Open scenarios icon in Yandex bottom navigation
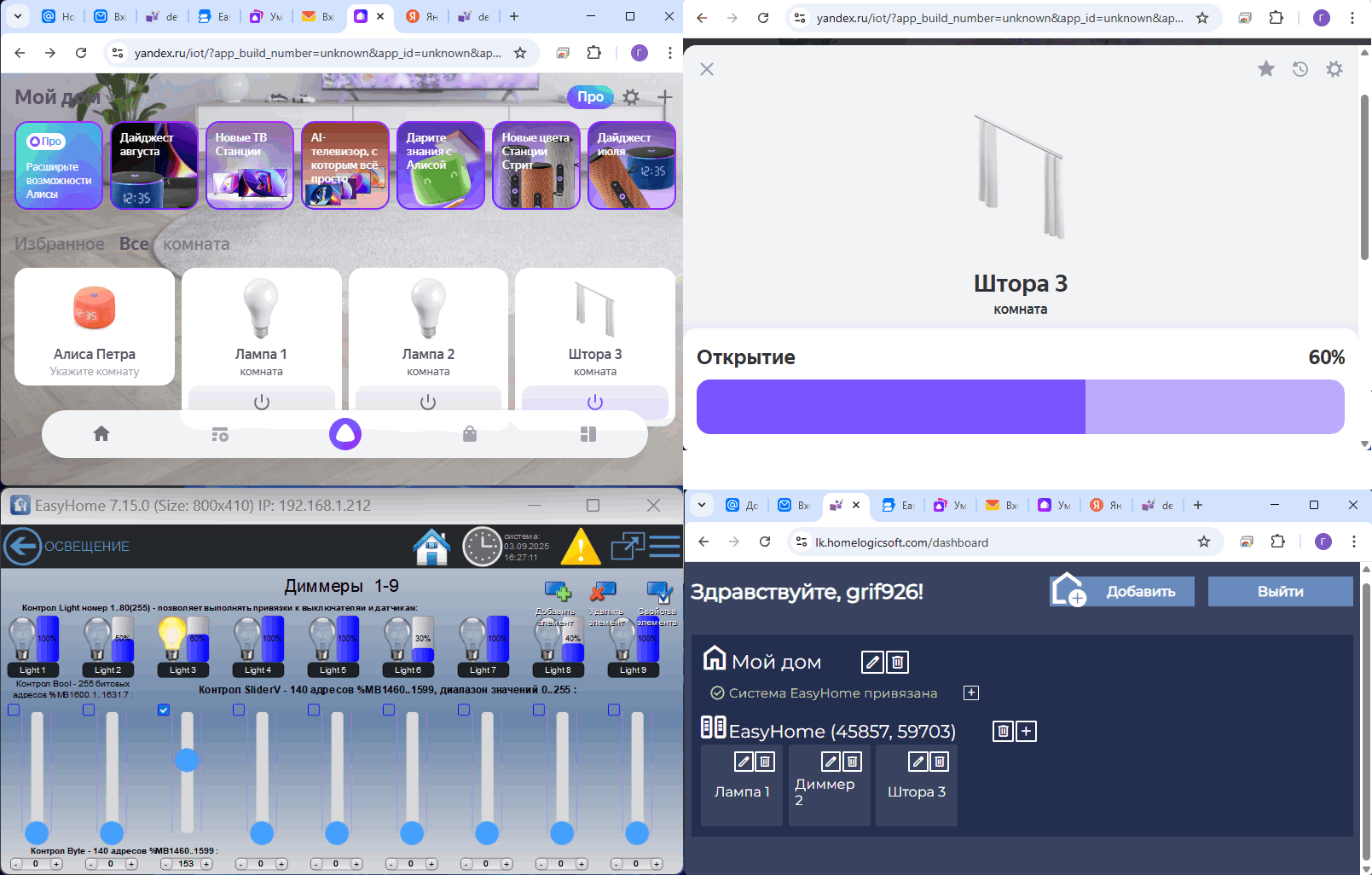 pyautogui.click(x=220, y=435)
